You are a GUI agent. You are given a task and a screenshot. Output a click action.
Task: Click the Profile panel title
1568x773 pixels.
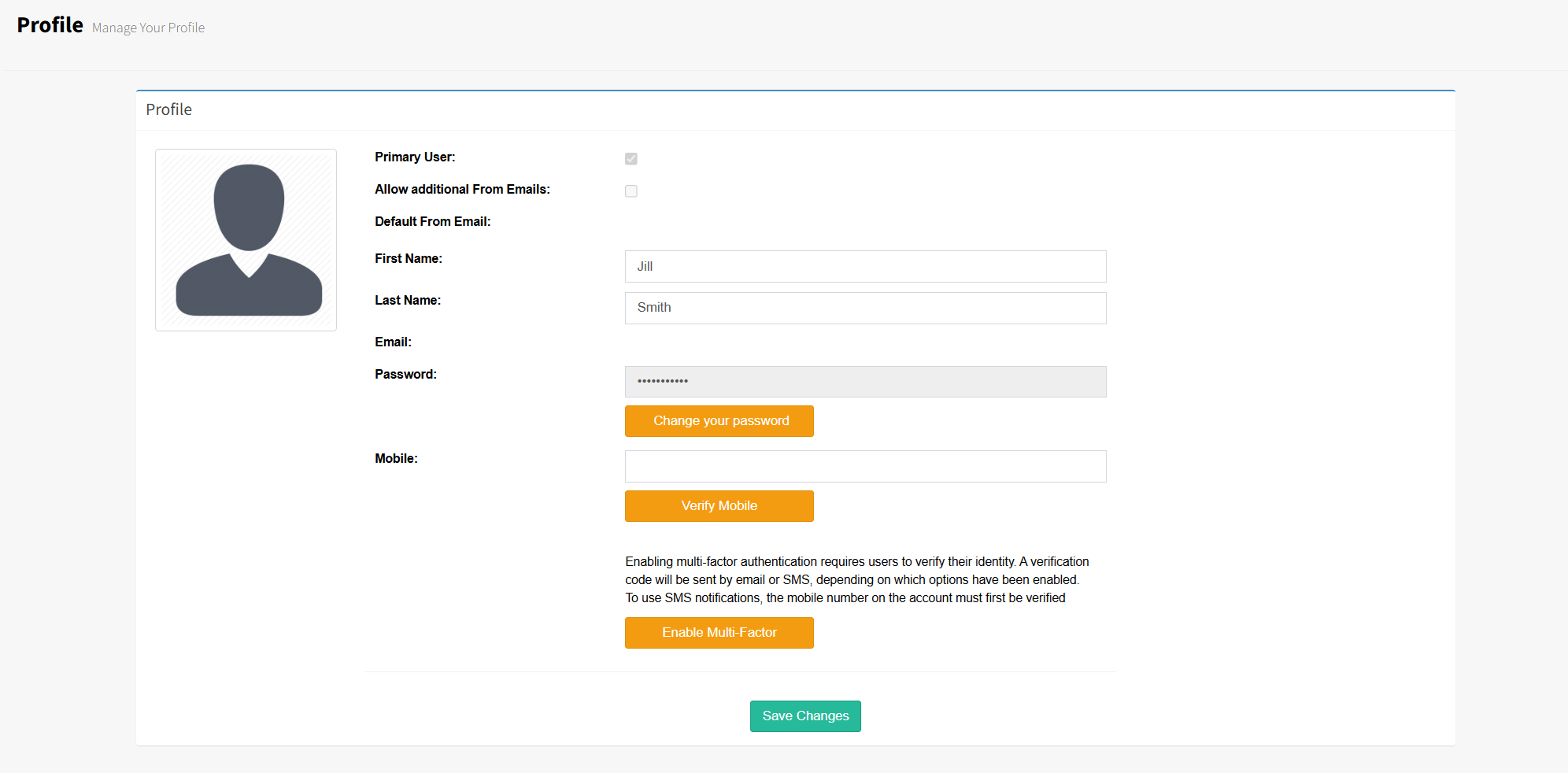point(168,109)
